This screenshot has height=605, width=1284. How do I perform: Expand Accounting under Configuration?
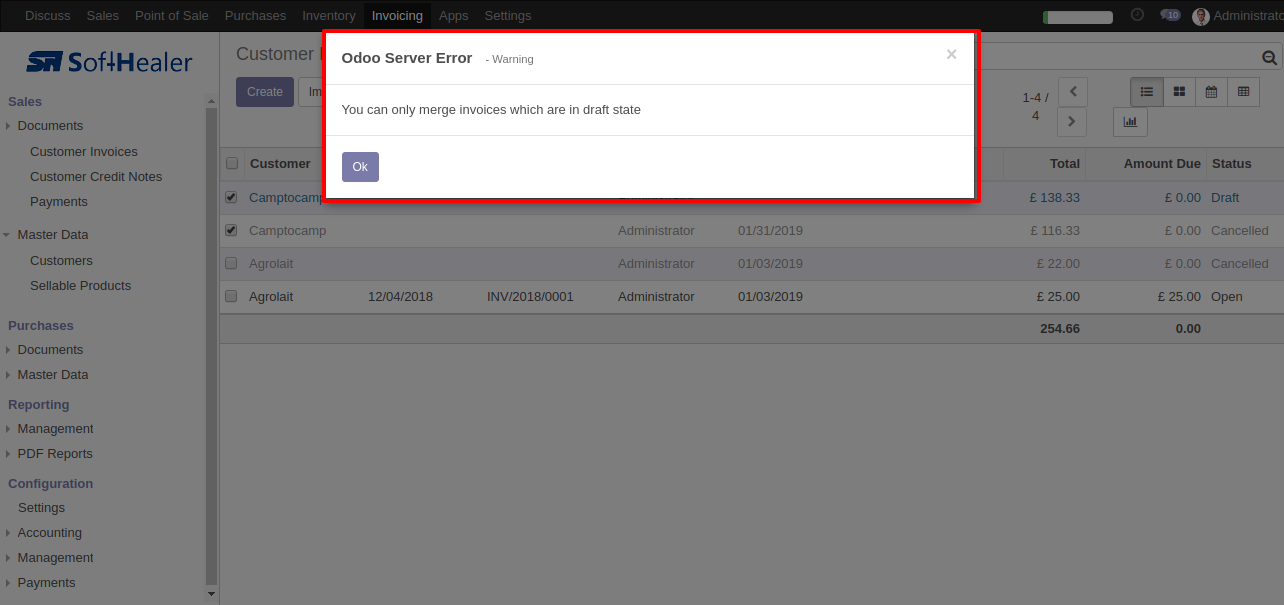click(49, 533)
